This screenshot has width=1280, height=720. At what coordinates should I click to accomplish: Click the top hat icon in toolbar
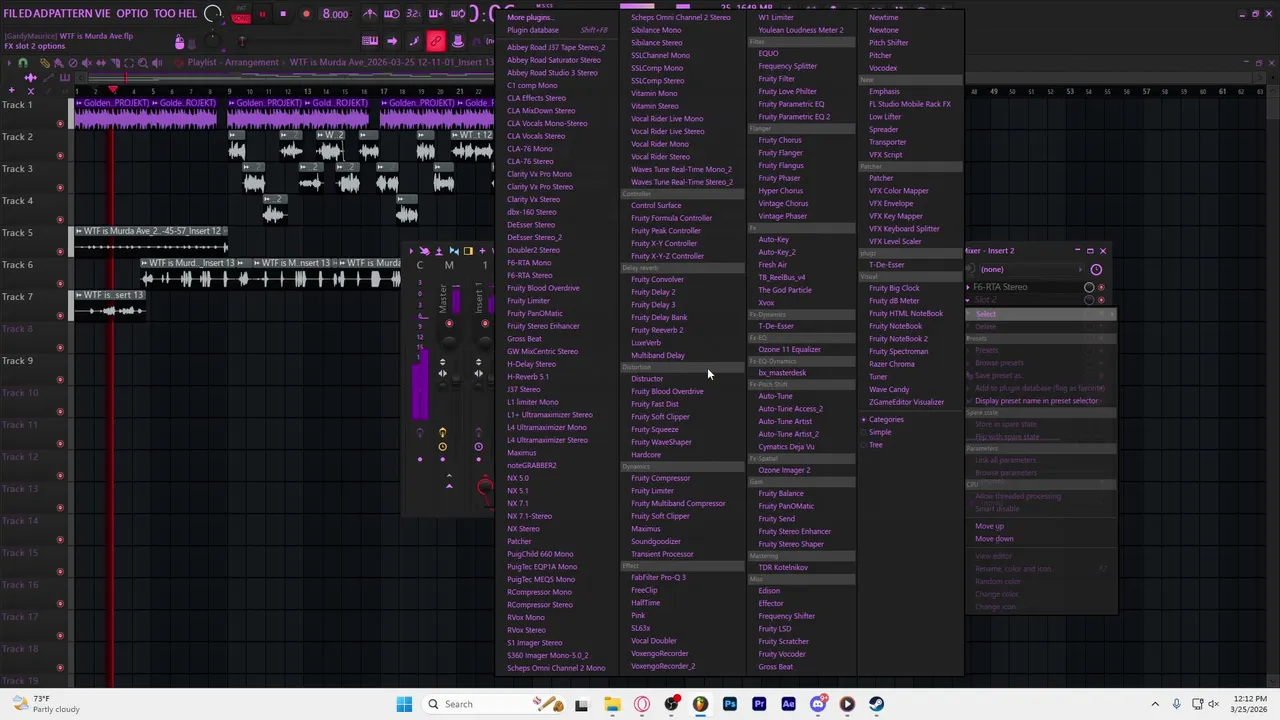coord(457,41)
